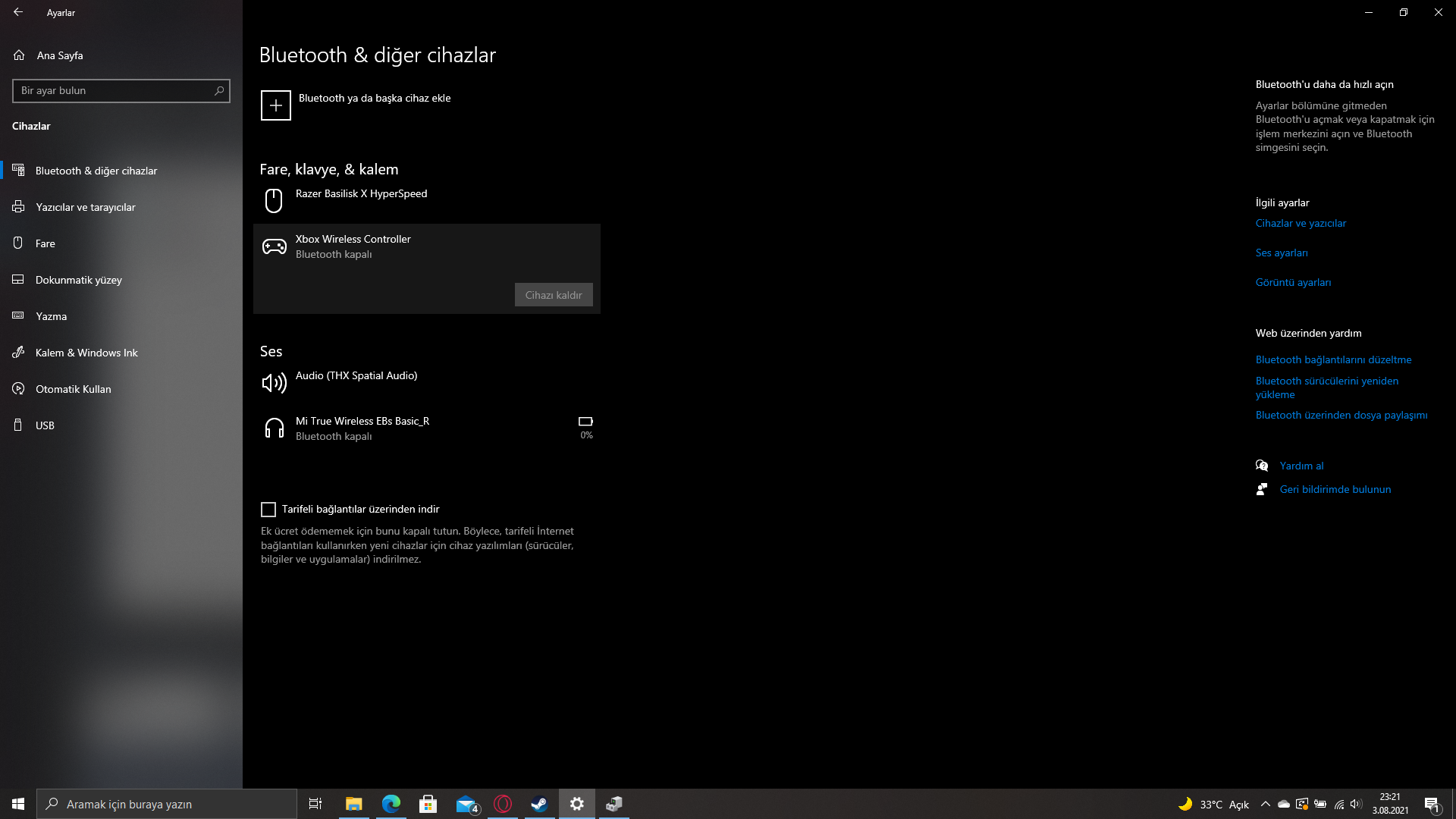Click the plus icon to add a device
1456x819 pixels.
(276, 105)
